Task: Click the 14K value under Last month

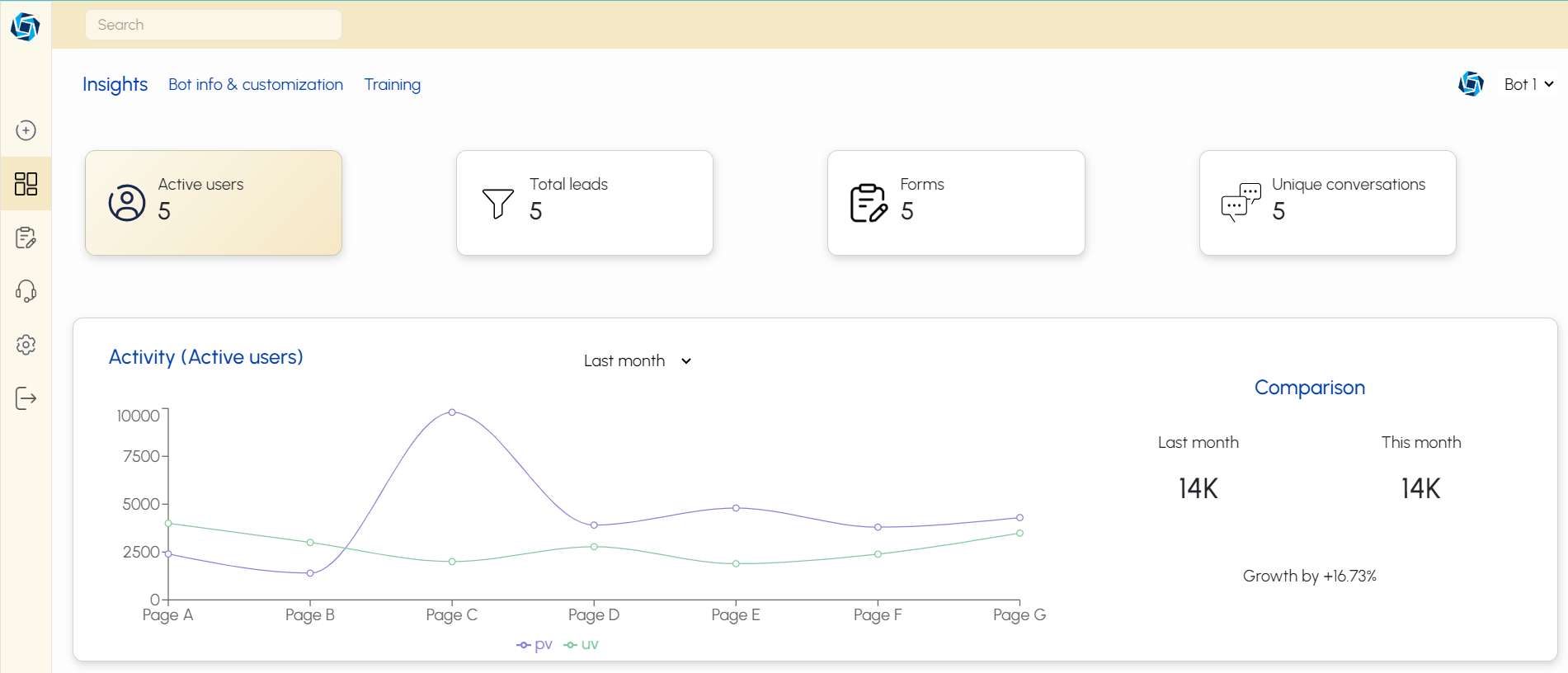Action: 1198,489
